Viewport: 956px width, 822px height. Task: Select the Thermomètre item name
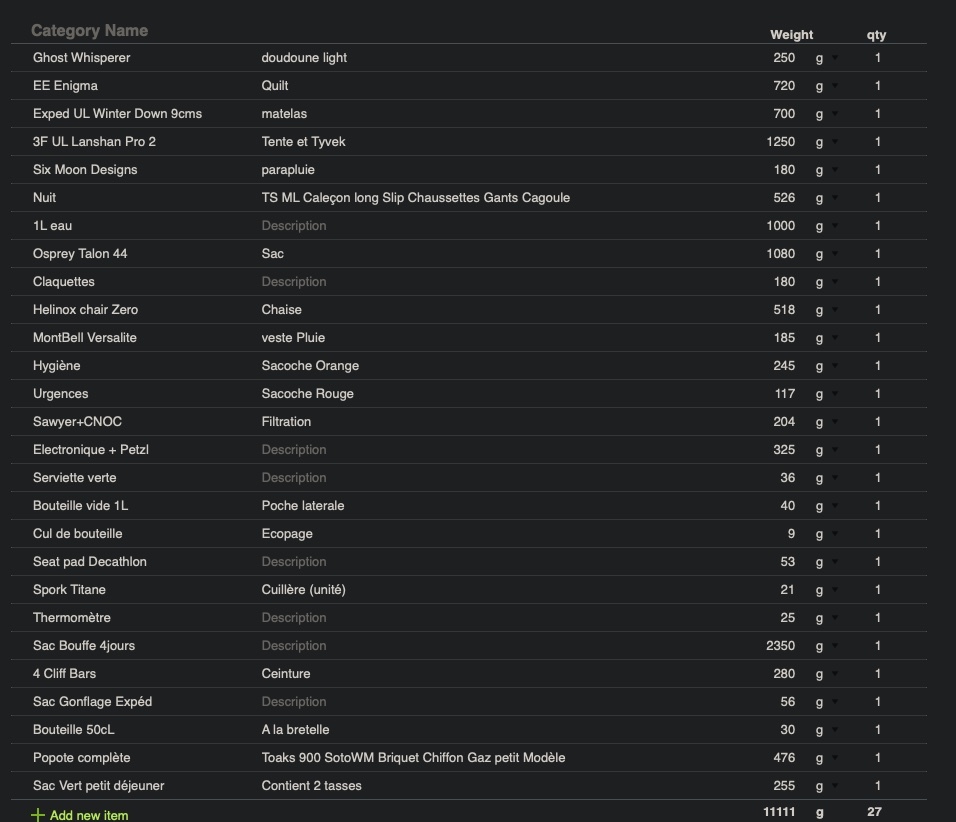[x=72, y=618]
